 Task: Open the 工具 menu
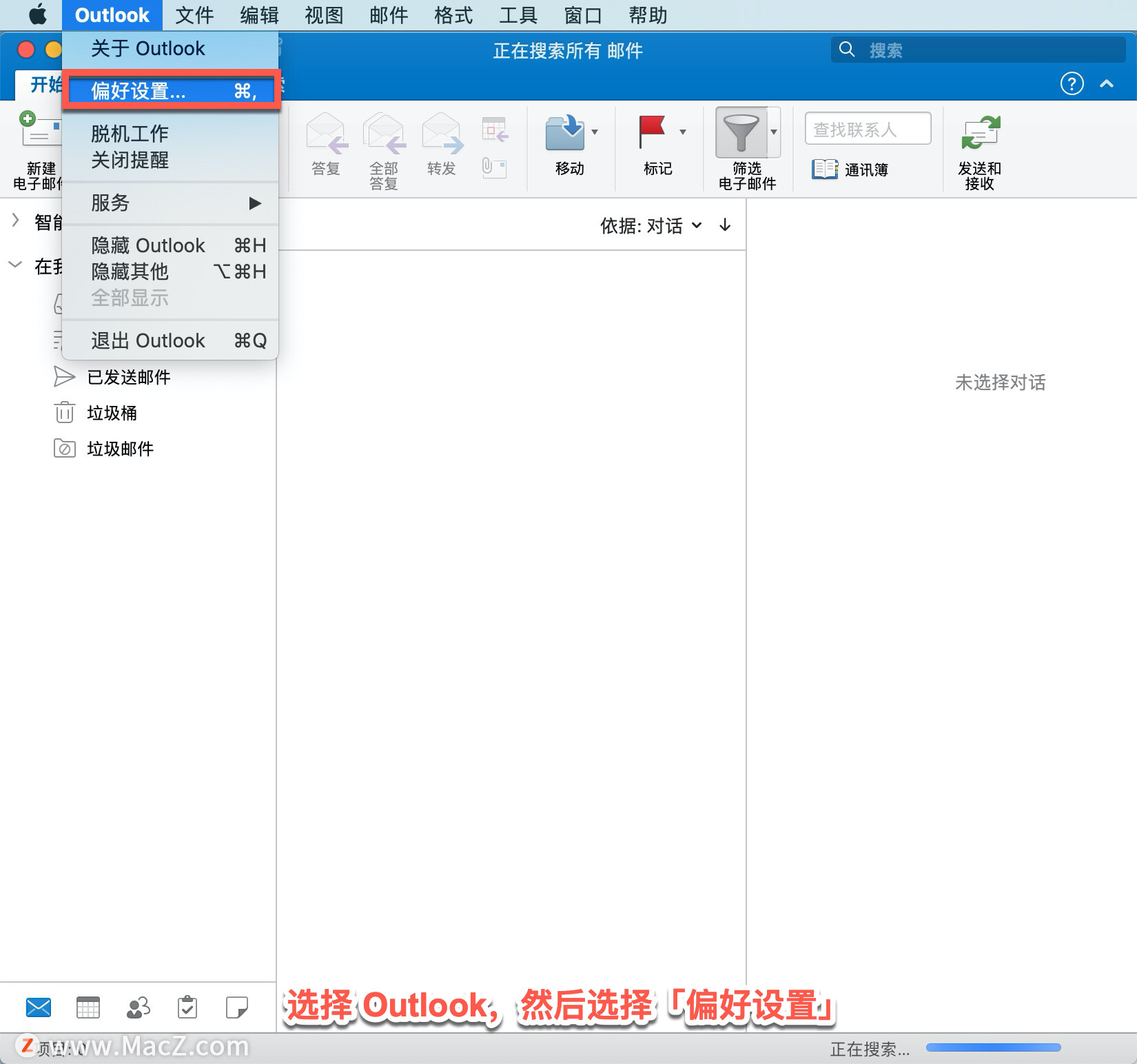coord(518,15)
